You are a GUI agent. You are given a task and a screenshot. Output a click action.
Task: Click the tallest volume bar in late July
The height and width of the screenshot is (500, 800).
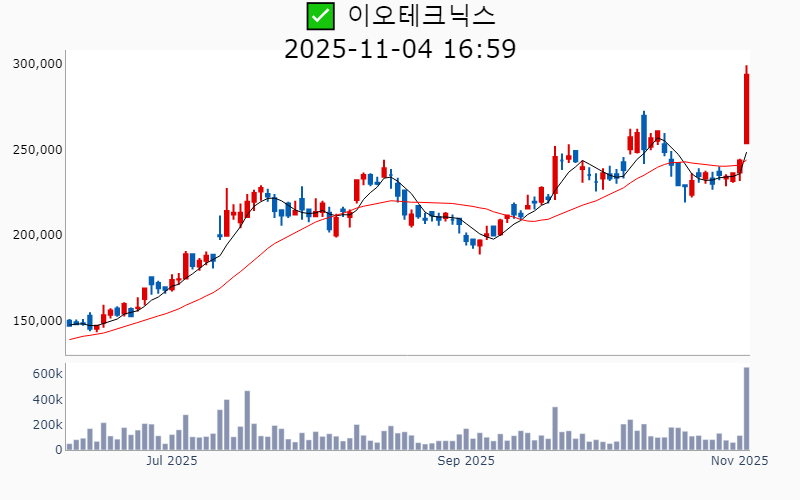[x=247, y=420]
